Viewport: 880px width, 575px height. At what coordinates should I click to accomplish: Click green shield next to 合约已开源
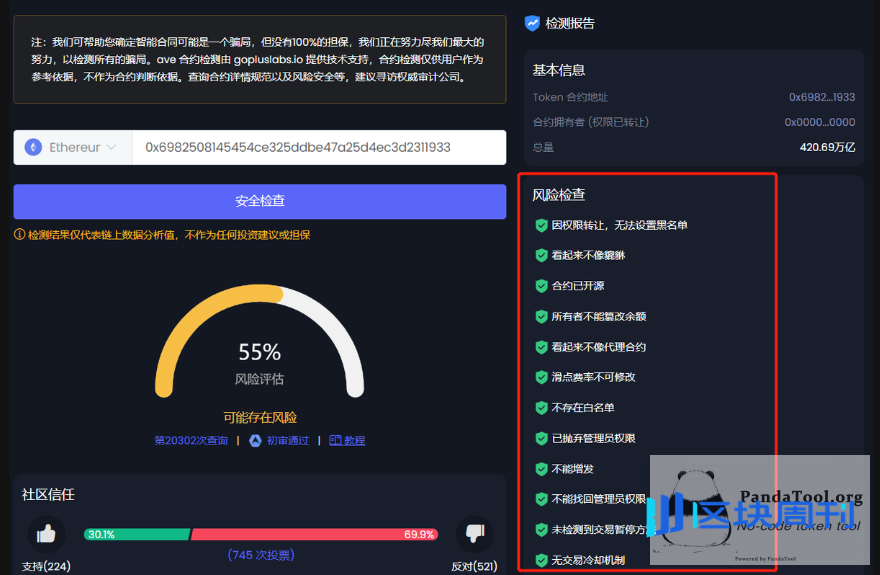[541, 286]
